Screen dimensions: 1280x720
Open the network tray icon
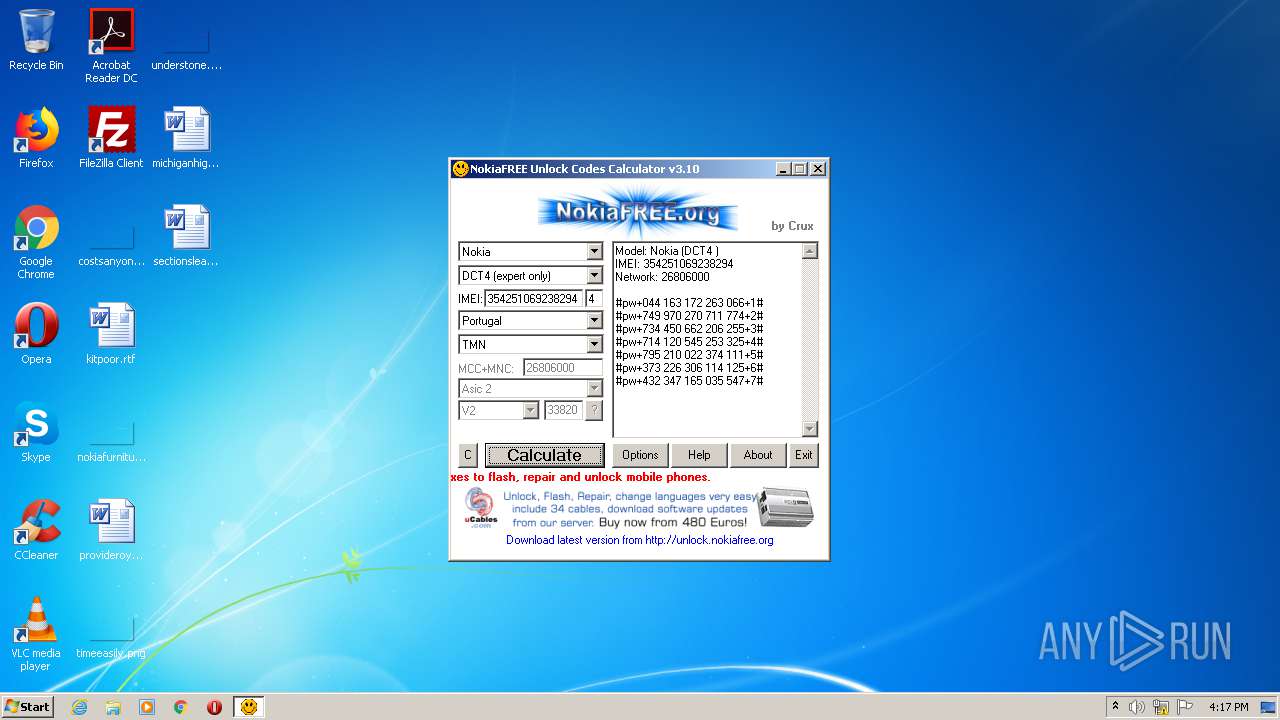[x=1161, y=707]
